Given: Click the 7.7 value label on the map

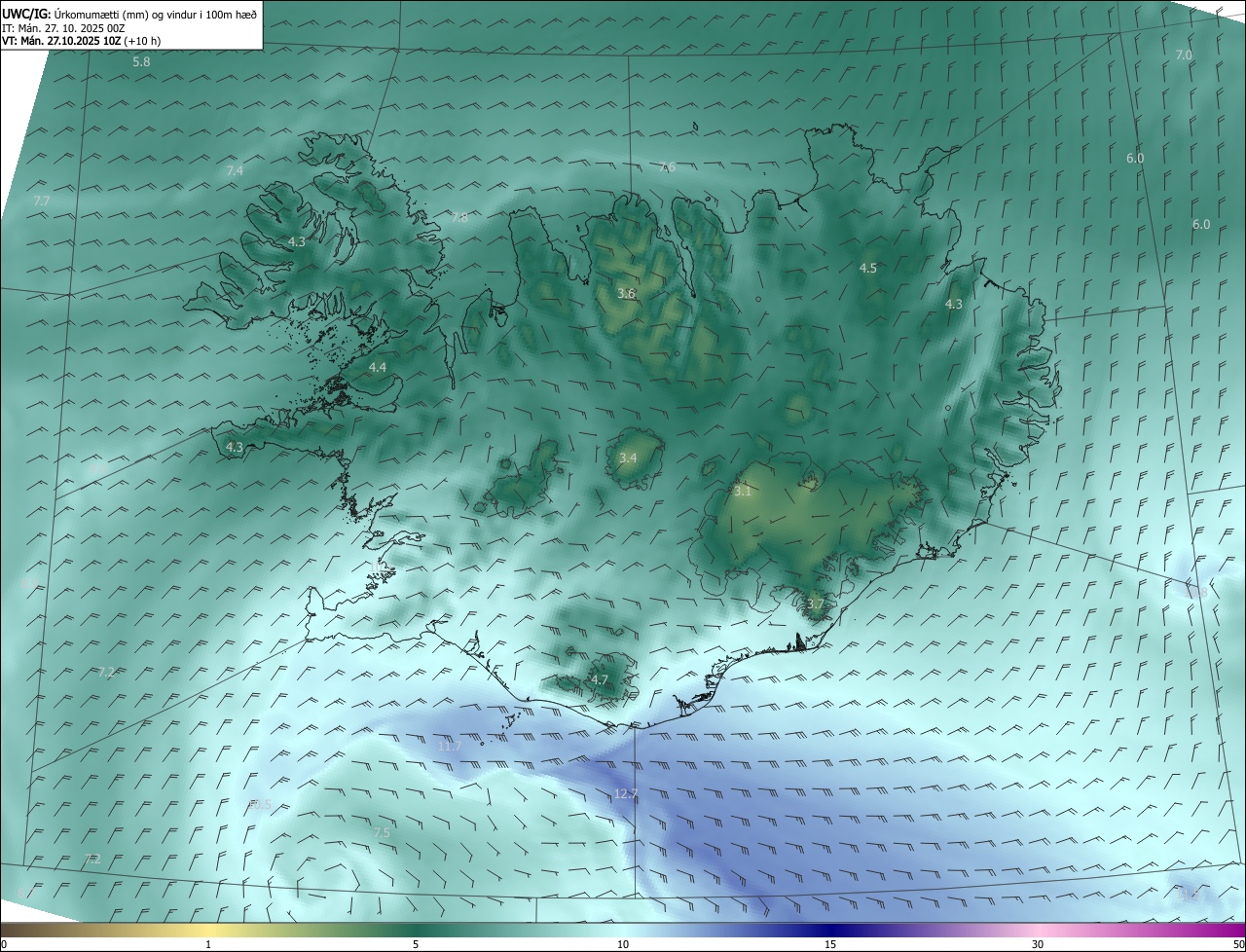Looking at the screenshot, I should click(x=41, y=201).
